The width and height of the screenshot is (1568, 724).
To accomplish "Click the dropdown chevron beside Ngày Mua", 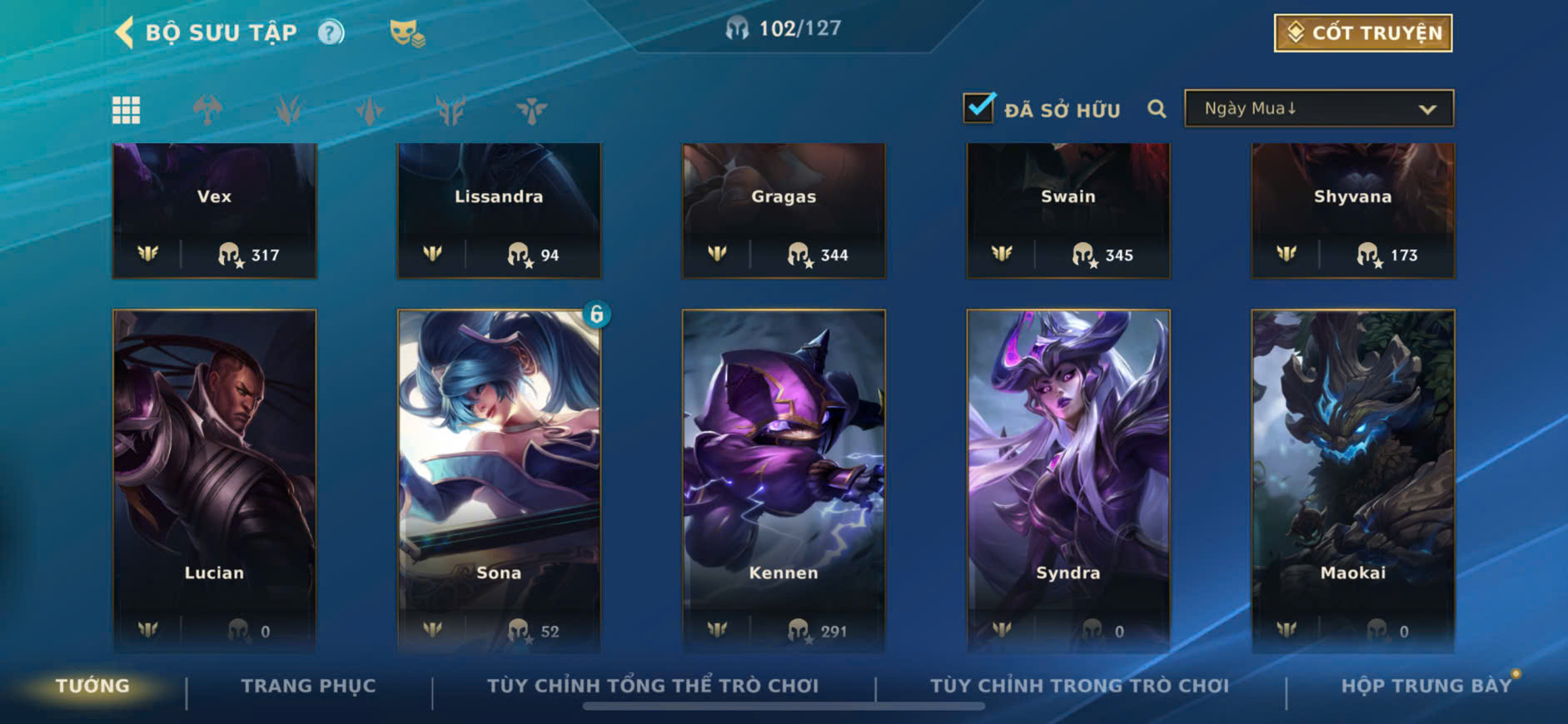I will pos(1427,110).
